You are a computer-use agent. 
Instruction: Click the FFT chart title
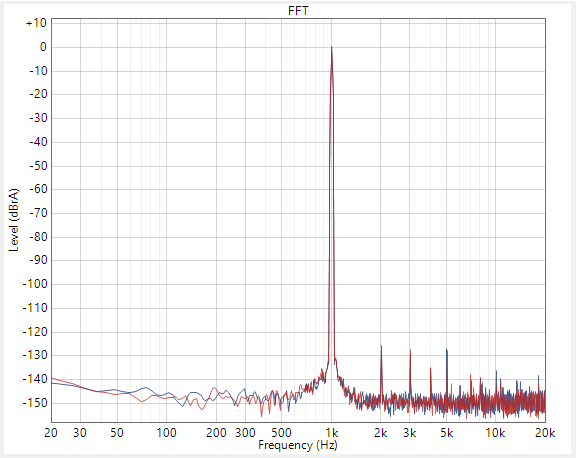pyautogui.click(x=298, y=11)
